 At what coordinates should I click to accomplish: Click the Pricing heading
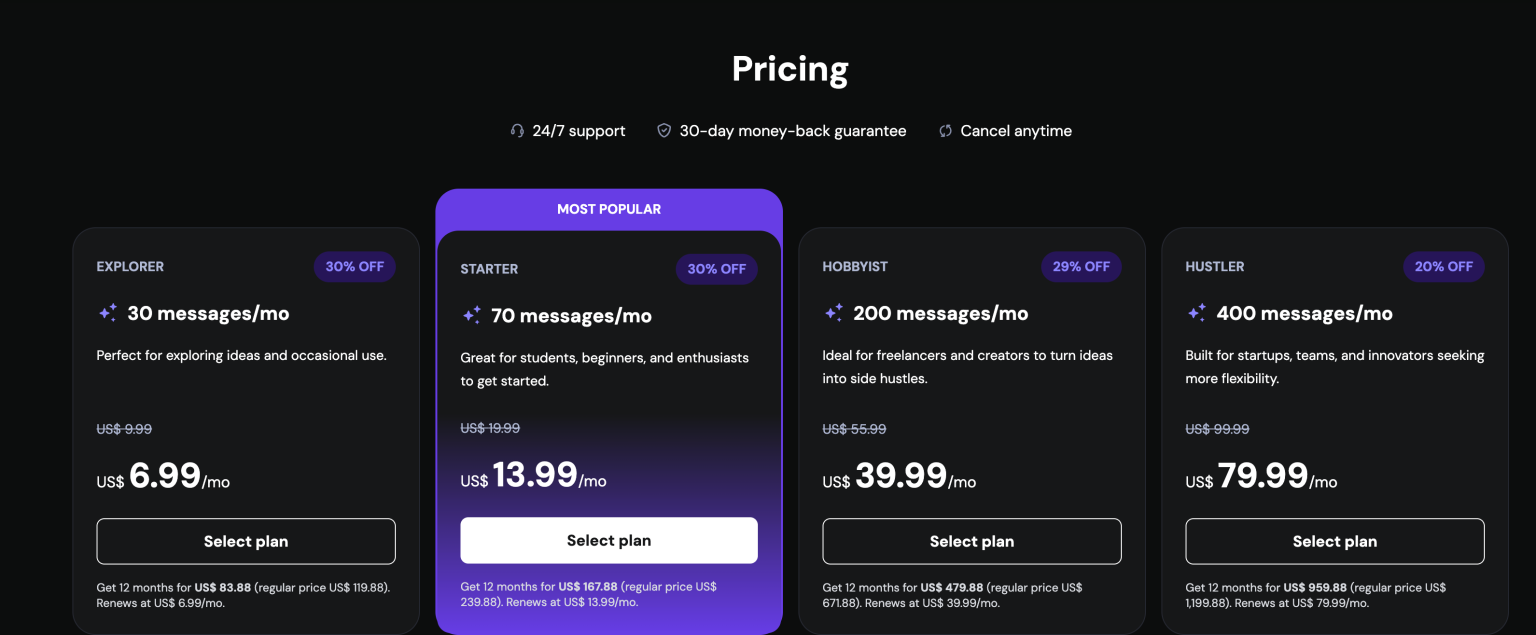790,68
